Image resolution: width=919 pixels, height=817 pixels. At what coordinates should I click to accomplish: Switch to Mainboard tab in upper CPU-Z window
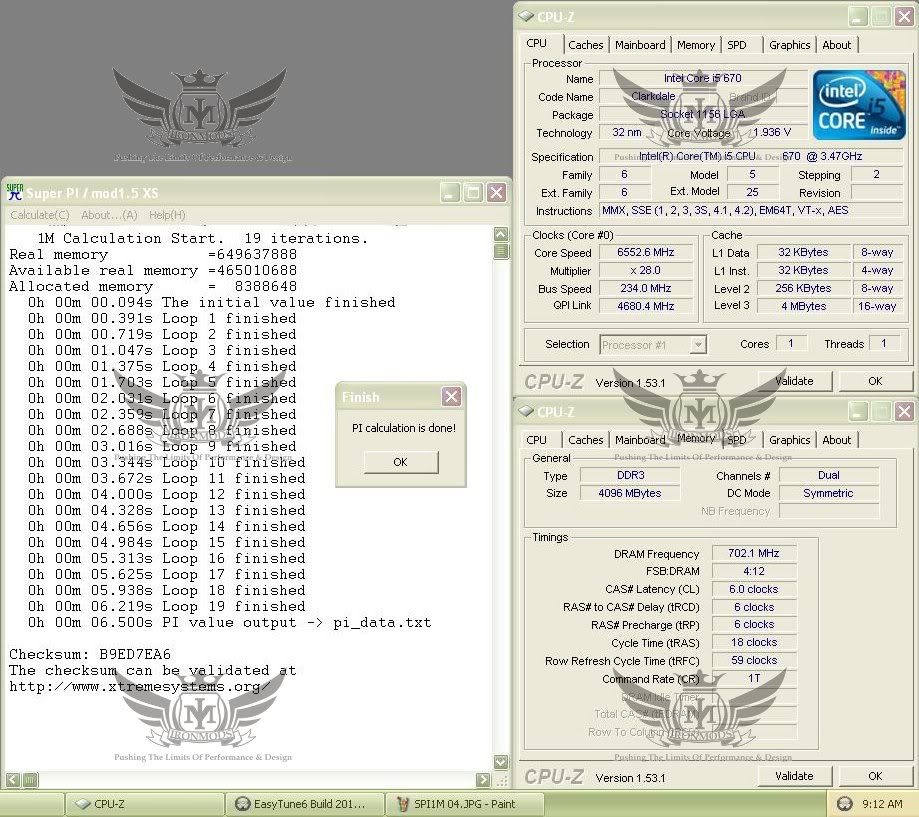pyautogui.click(x=640, y=45)
